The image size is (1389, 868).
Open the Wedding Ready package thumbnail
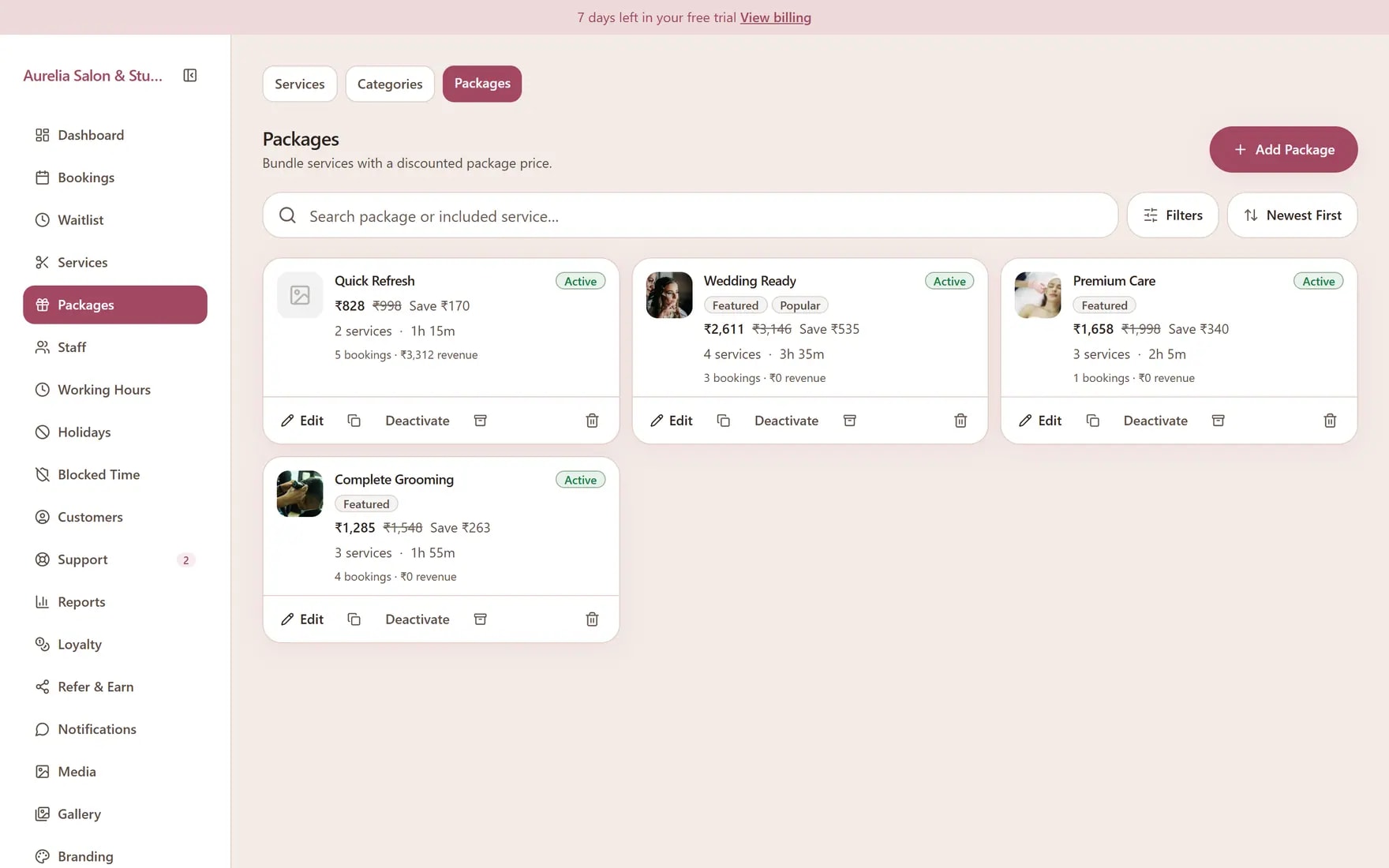click(x=669, y=295)
